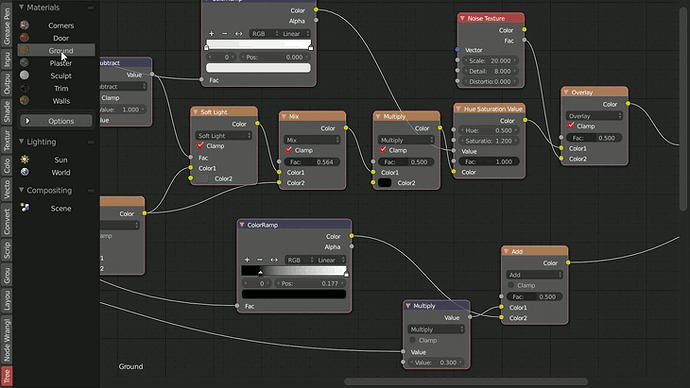The width and height of the screenshot is (690, 388).
Task: Click Overlay node Fac slider 0.500
Action: [594, 138]
